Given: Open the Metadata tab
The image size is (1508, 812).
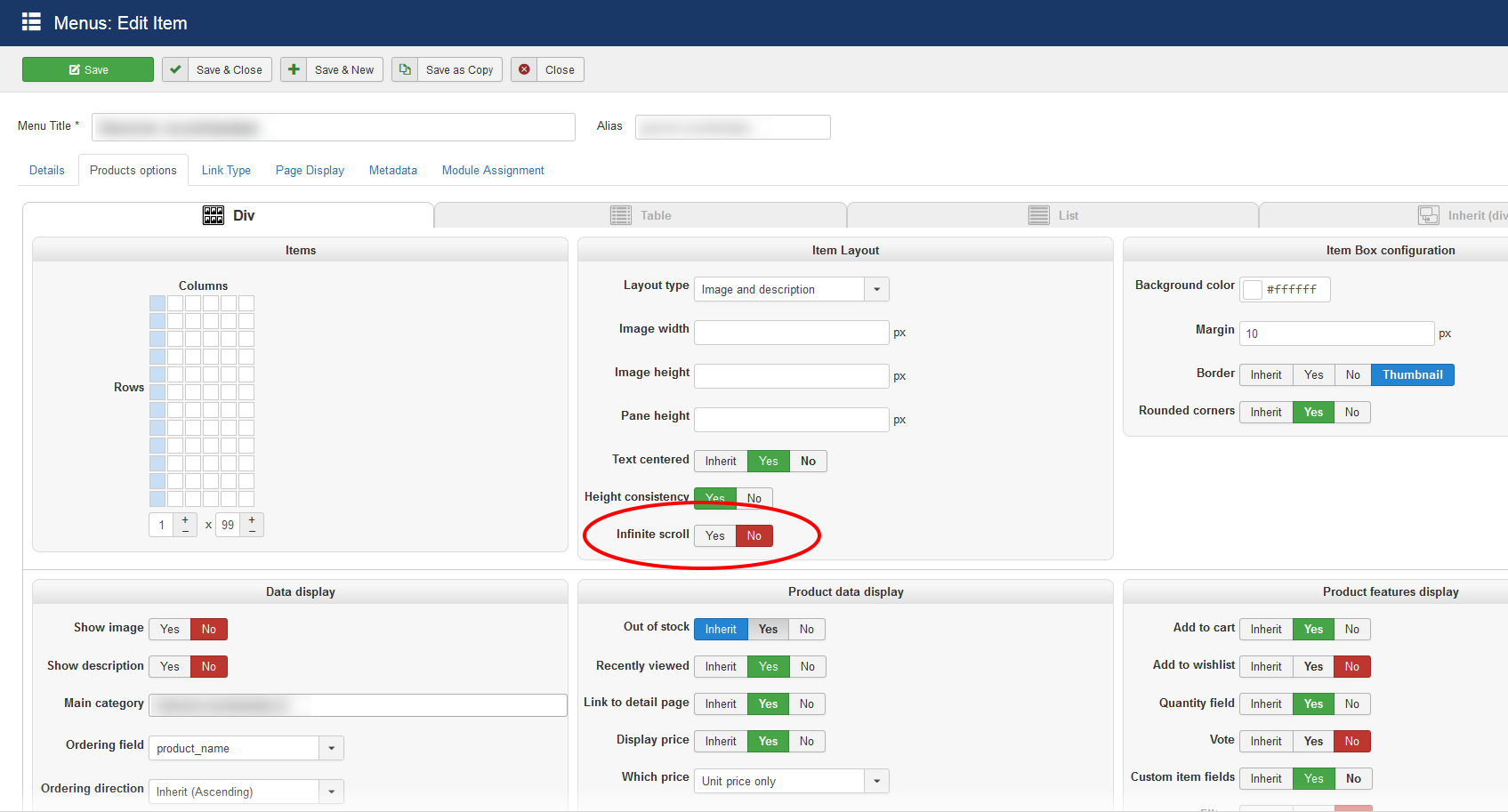Looking at the screenshot, I should [x=393, y=170].
